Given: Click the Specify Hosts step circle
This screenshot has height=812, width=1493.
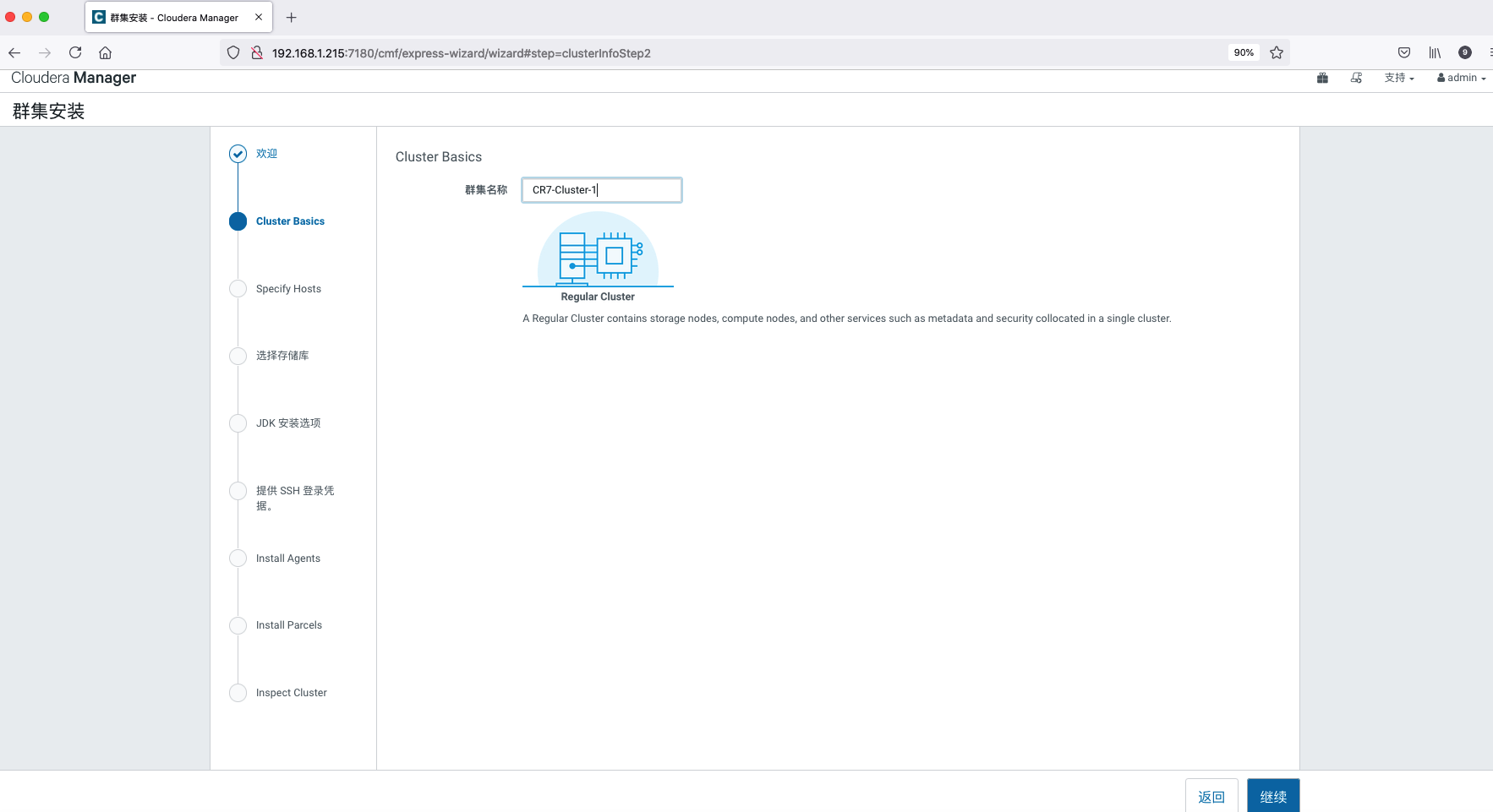Looking at the screenshot, I should click(238, 289).
